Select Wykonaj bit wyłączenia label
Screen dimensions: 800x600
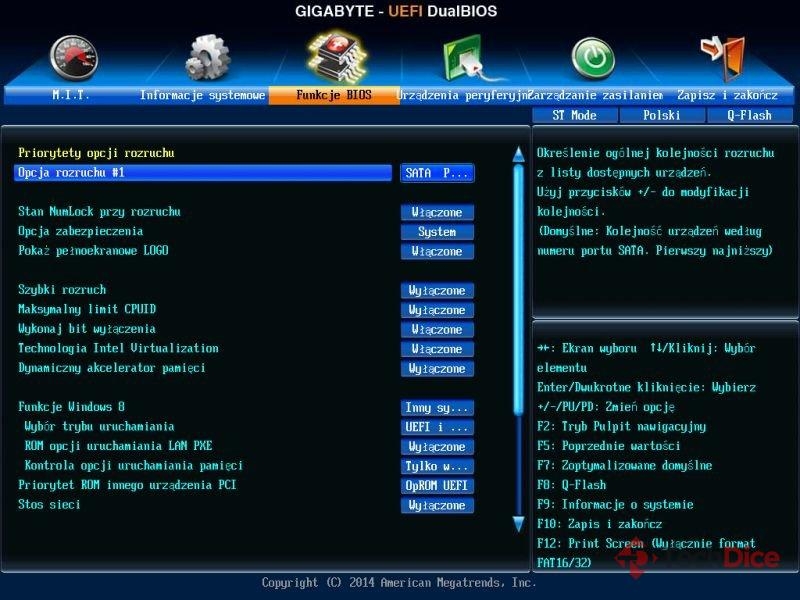(87, 329)
